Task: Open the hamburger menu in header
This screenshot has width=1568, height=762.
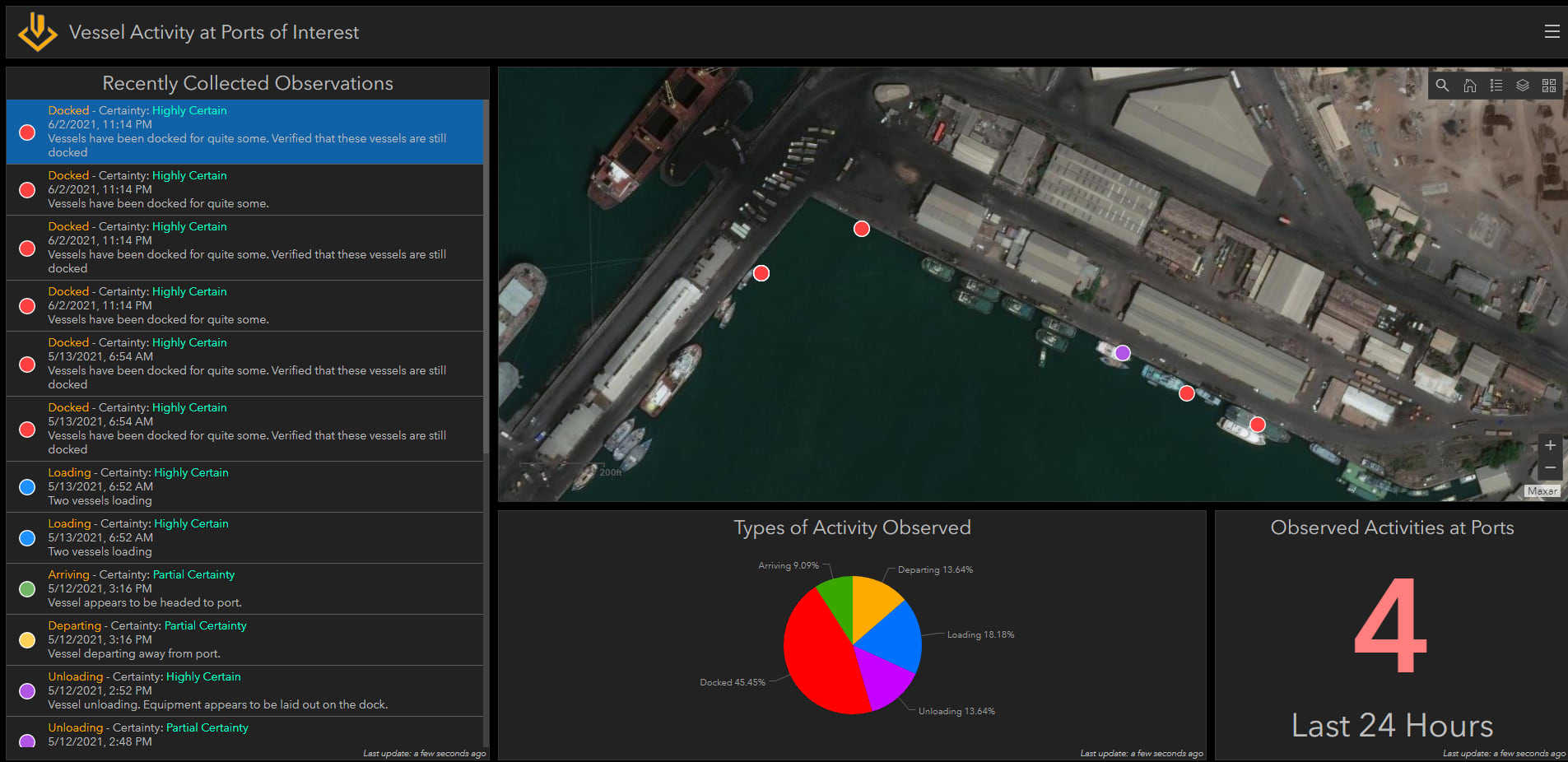Action: pos(1552,31)
